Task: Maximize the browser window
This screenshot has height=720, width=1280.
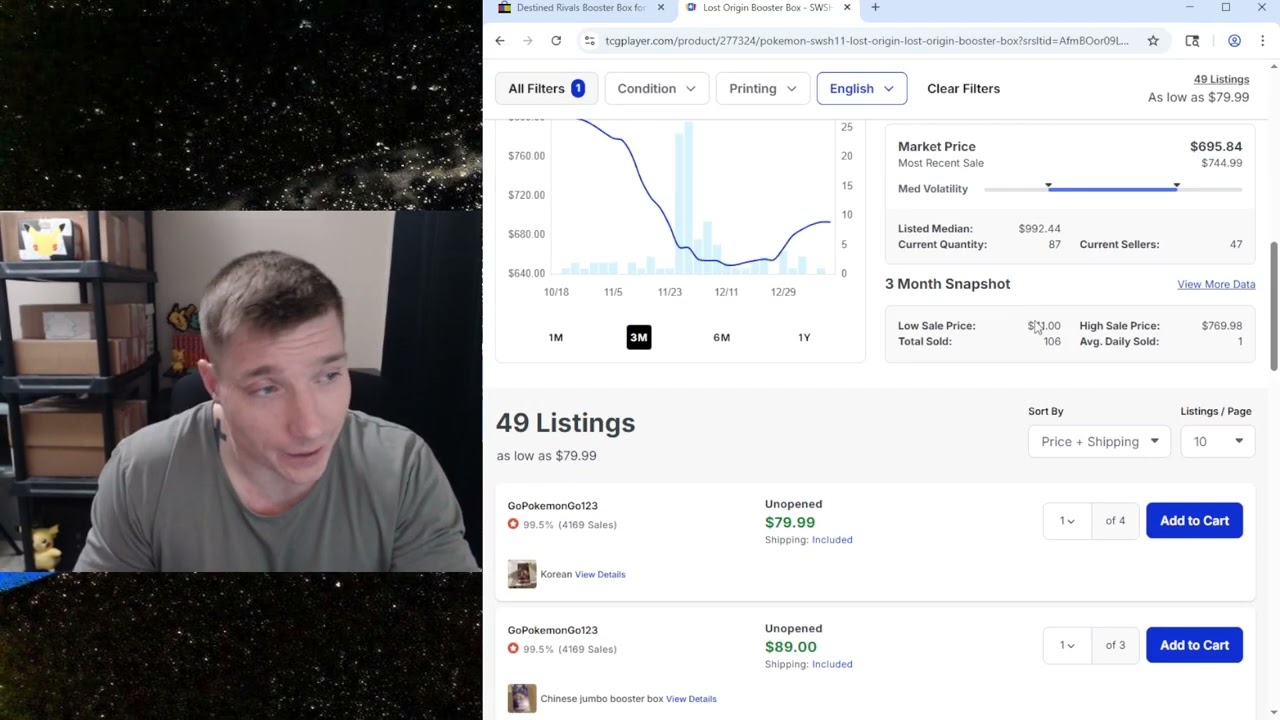Action: (x=1225, y=8)
